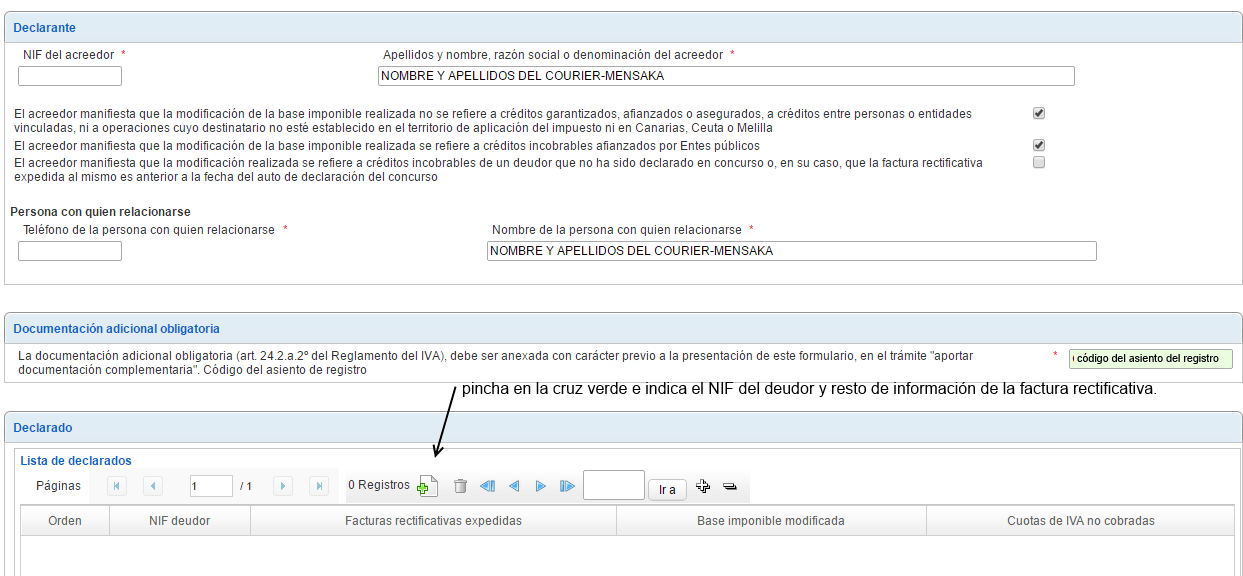Go to previous record with blue arrow

click(514, 486)
